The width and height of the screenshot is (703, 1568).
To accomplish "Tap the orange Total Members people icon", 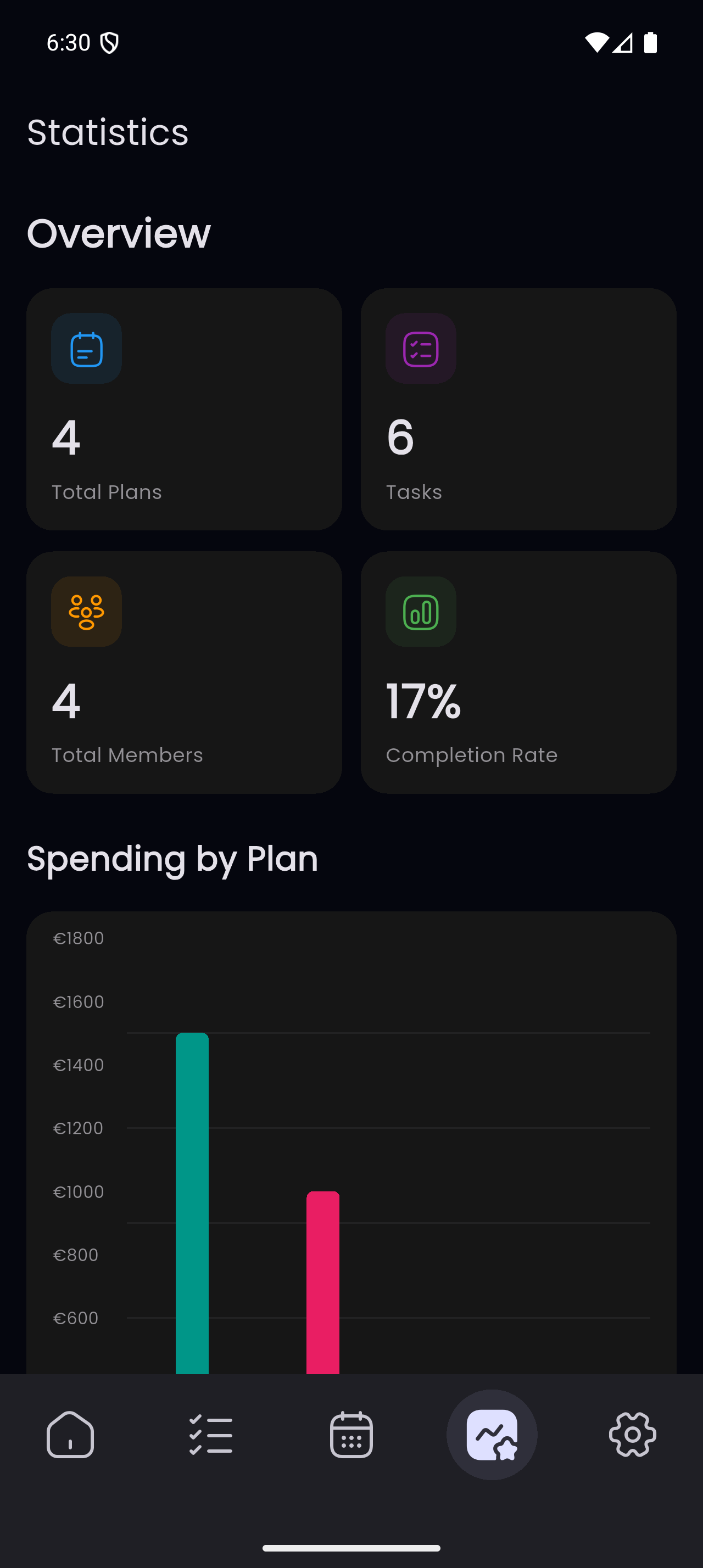I will click(x=86, y=612).
